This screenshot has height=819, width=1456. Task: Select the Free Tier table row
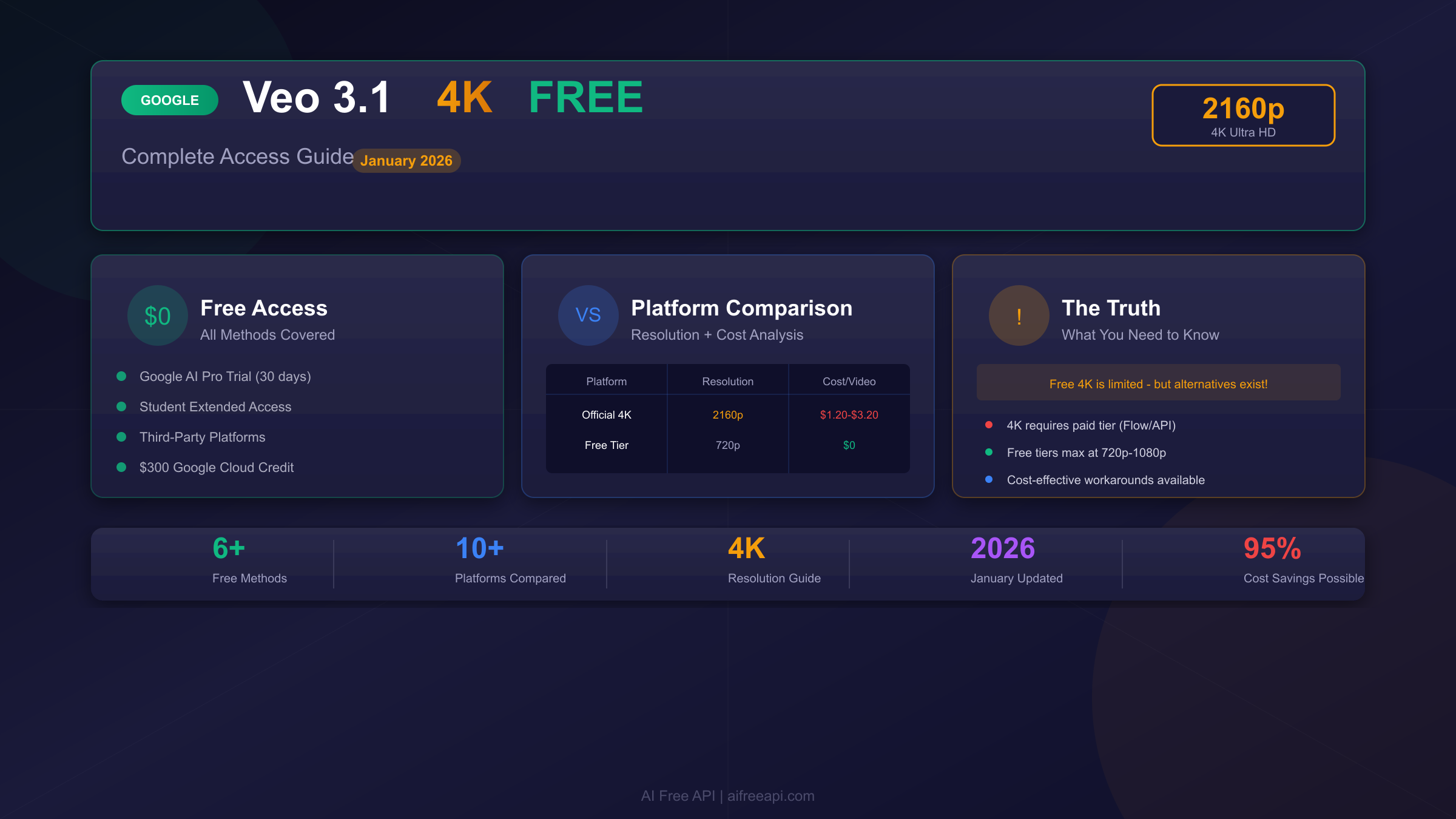727,445
